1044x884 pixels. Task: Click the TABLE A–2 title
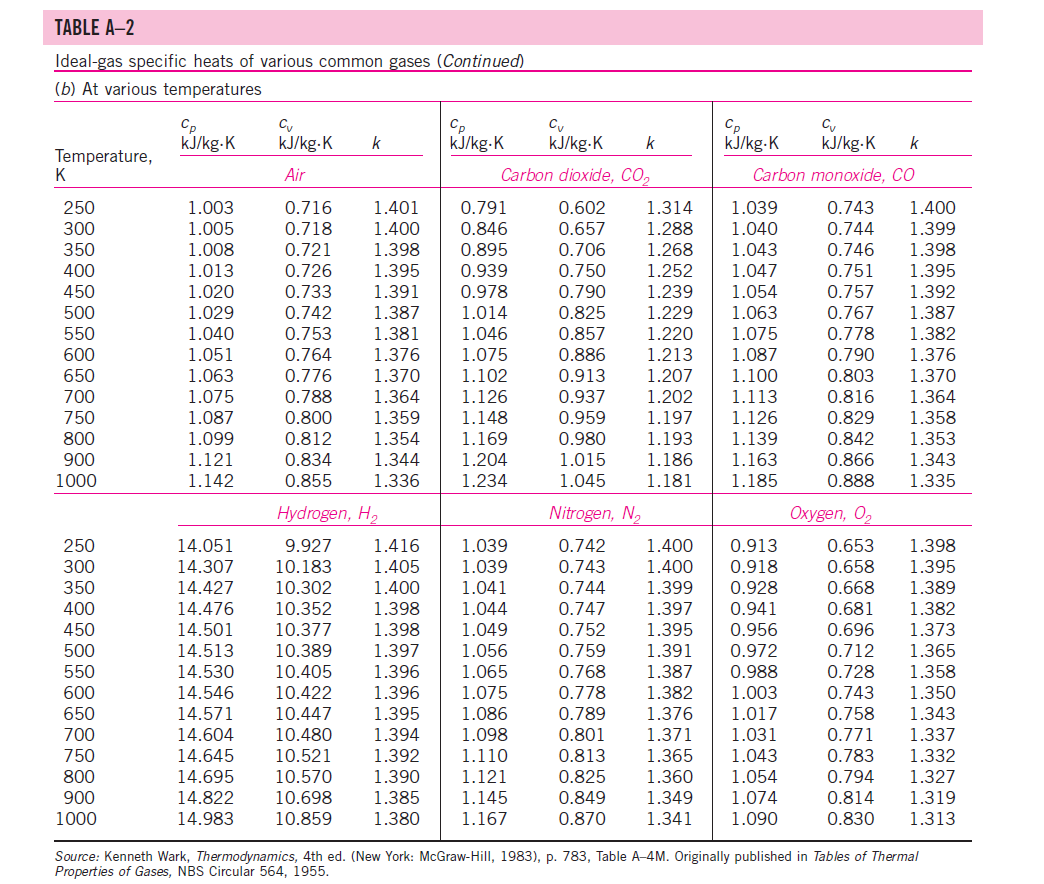[95, 27]
